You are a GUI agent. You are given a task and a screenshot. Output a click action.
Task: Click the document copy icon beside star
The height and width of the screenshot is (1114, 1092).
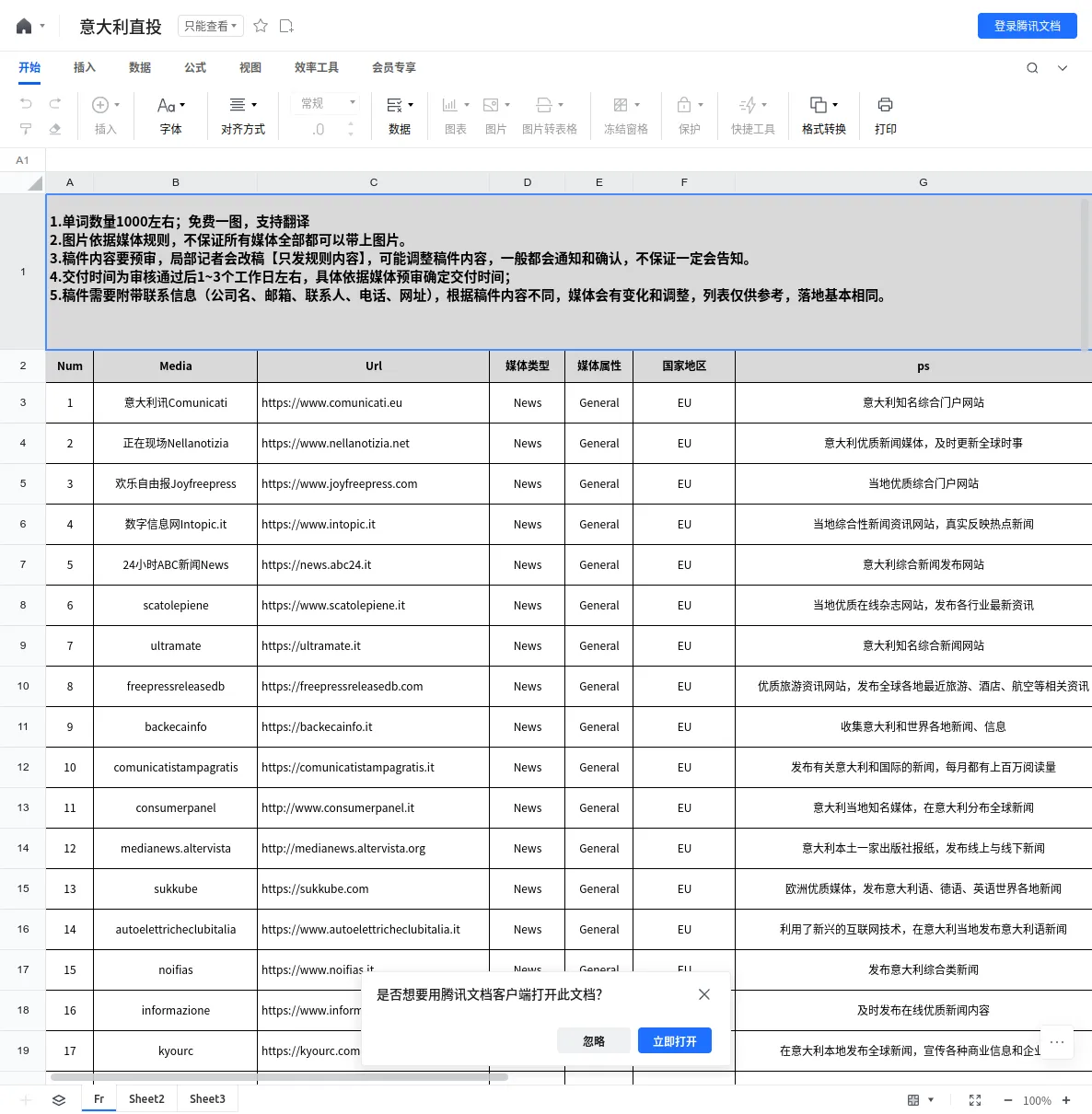(286, 26)
